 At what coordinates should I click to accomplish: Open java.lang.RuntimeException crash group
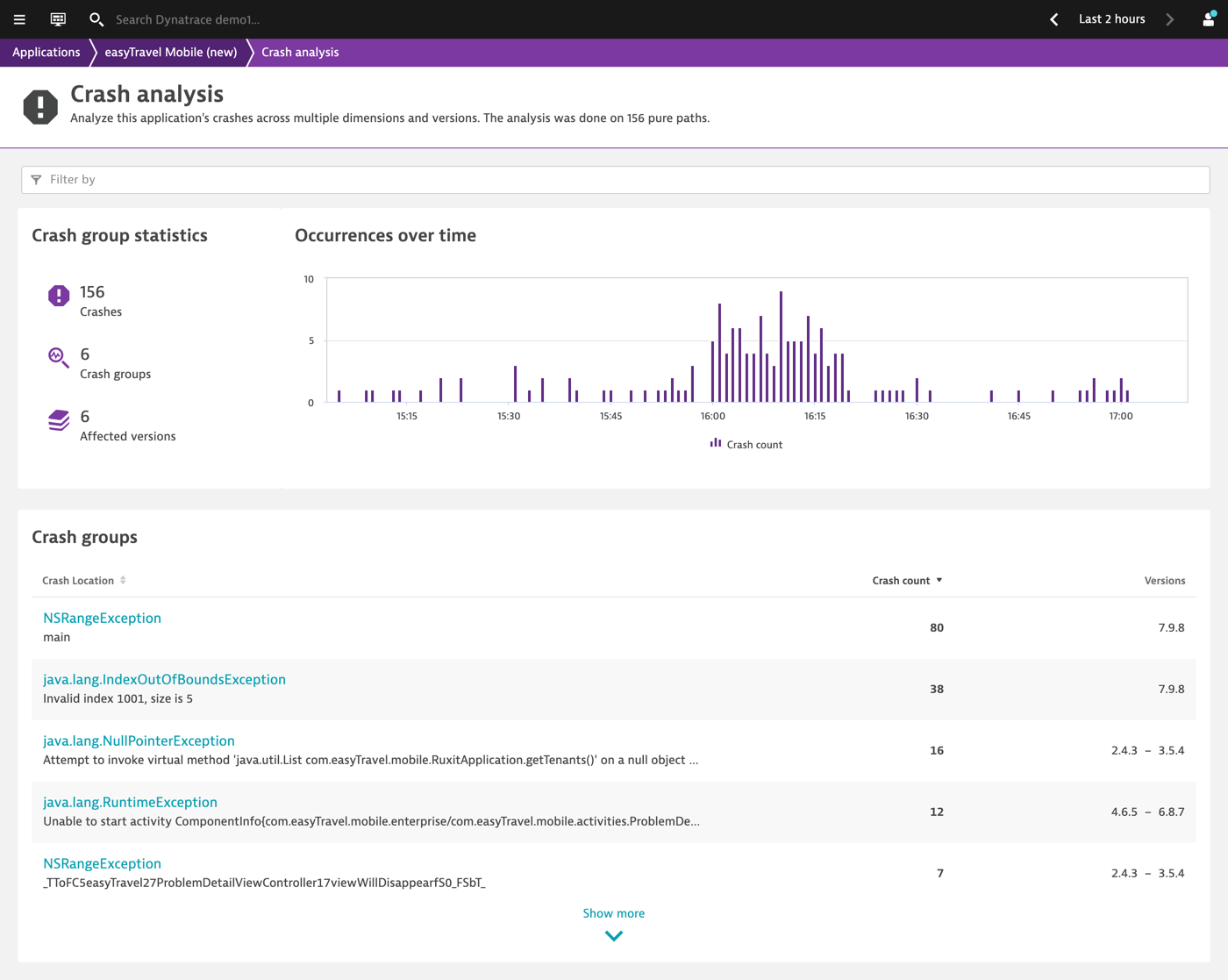130,802
